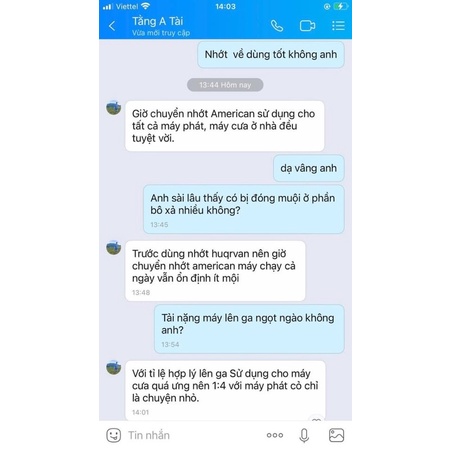Open the conversation options list menu

[x=338, y=26]
